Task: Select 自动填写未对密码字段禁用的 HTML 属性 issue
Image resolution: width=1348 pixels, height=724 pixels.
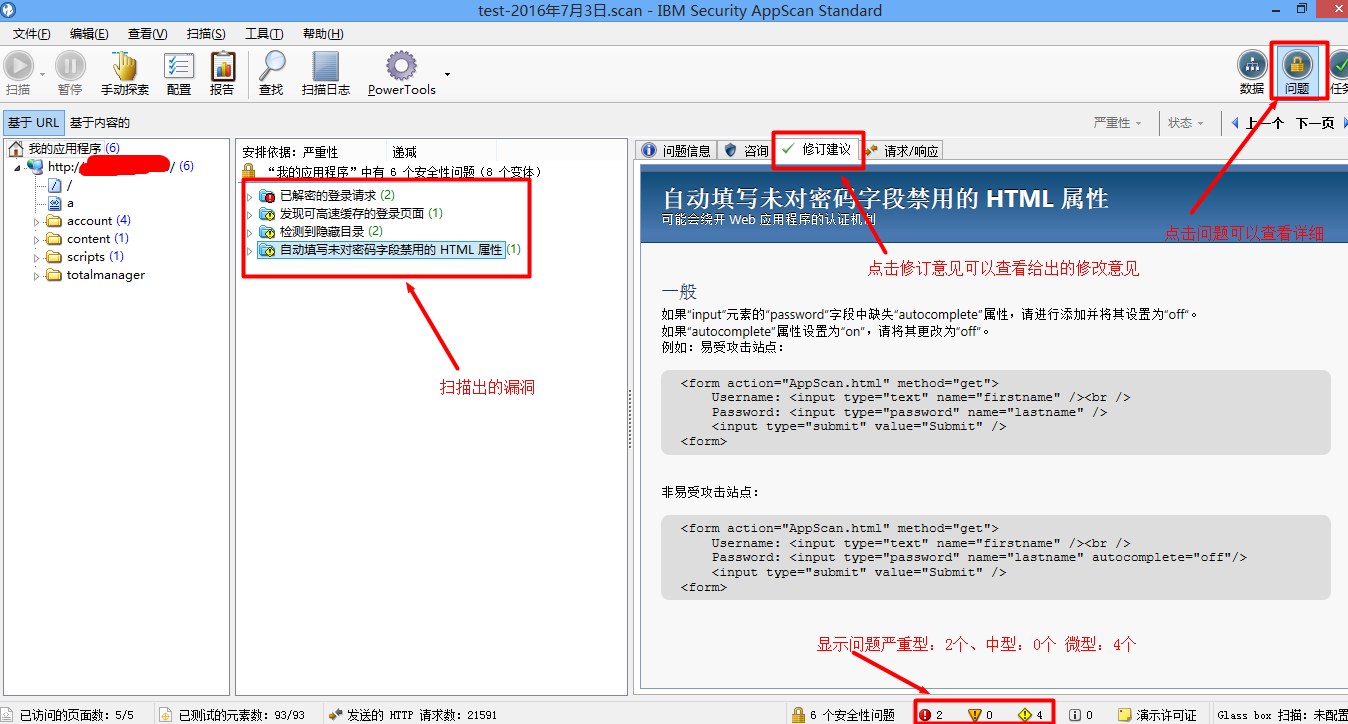Action: (x=391, y=249)
